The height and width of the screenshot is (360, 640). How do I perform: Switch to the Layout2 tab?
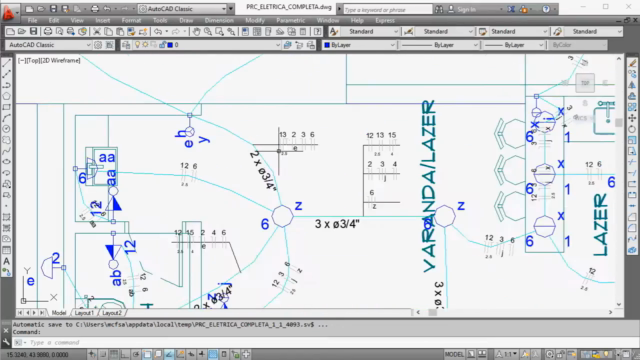click(x=112, y=313)
